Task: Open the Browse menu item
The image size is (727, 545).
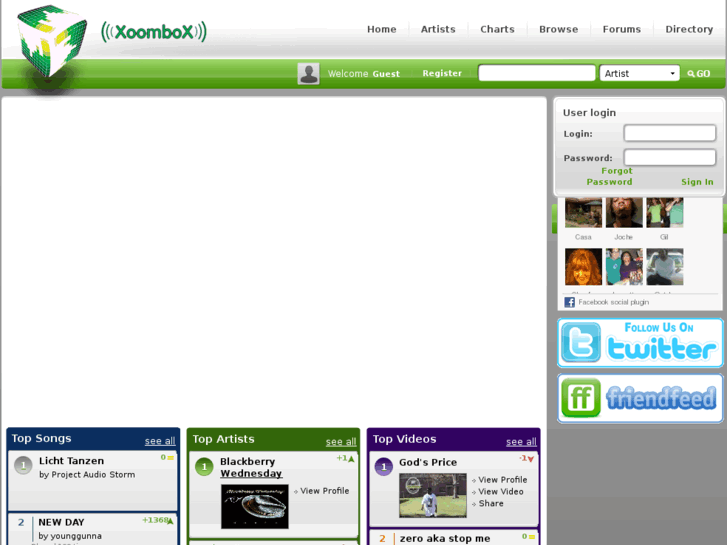Action: (559, 29)
